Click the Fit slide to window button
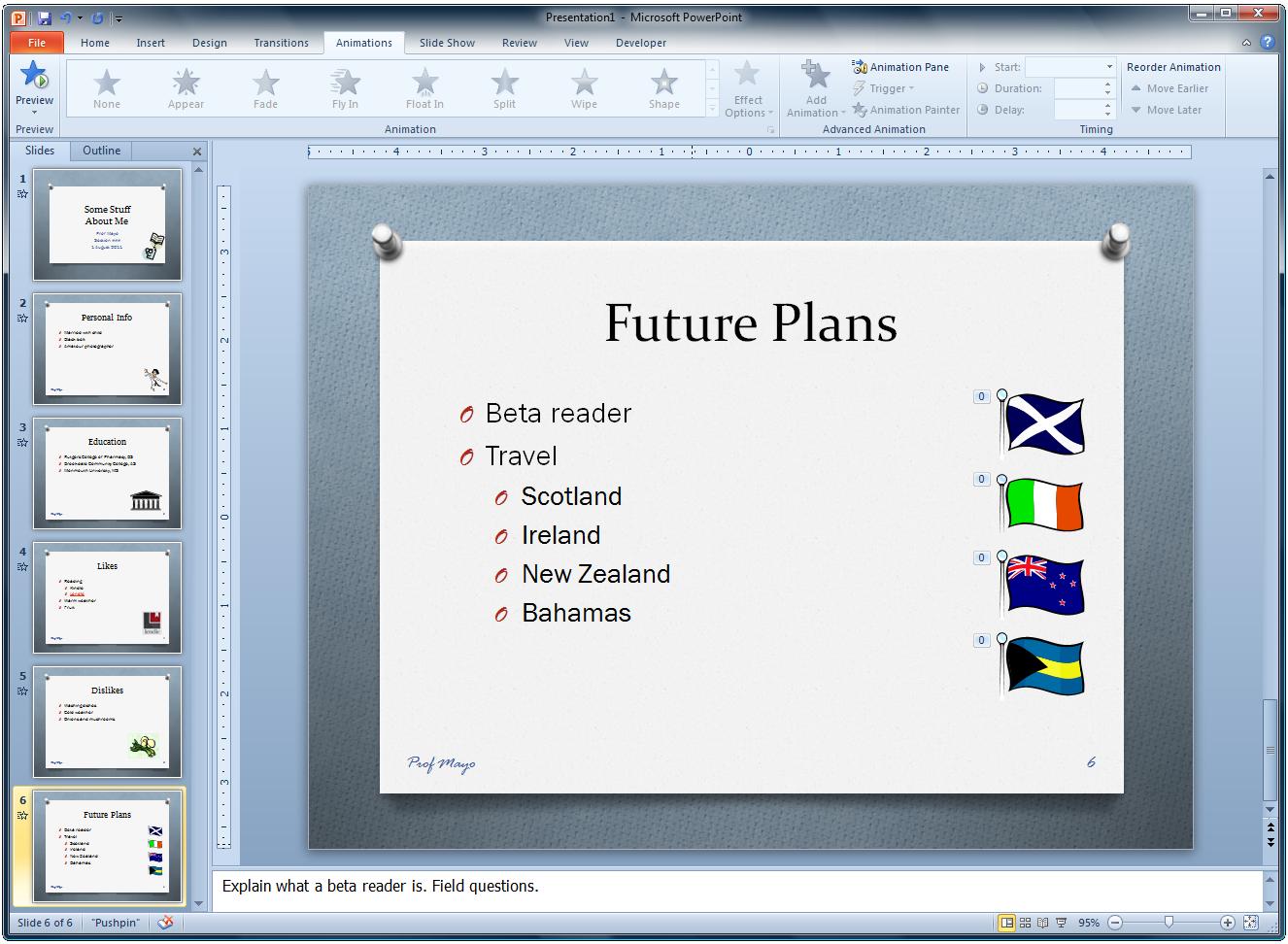The image size is (1288, 944). [1250, 922]
